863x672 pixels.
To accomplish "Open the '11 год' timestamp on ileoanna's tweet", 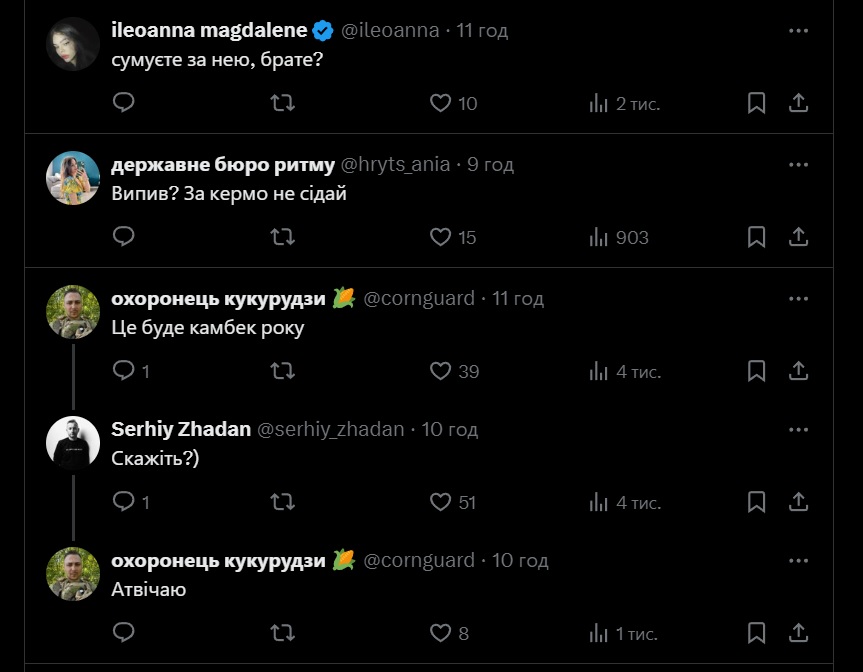I will (x=482, y=30).
